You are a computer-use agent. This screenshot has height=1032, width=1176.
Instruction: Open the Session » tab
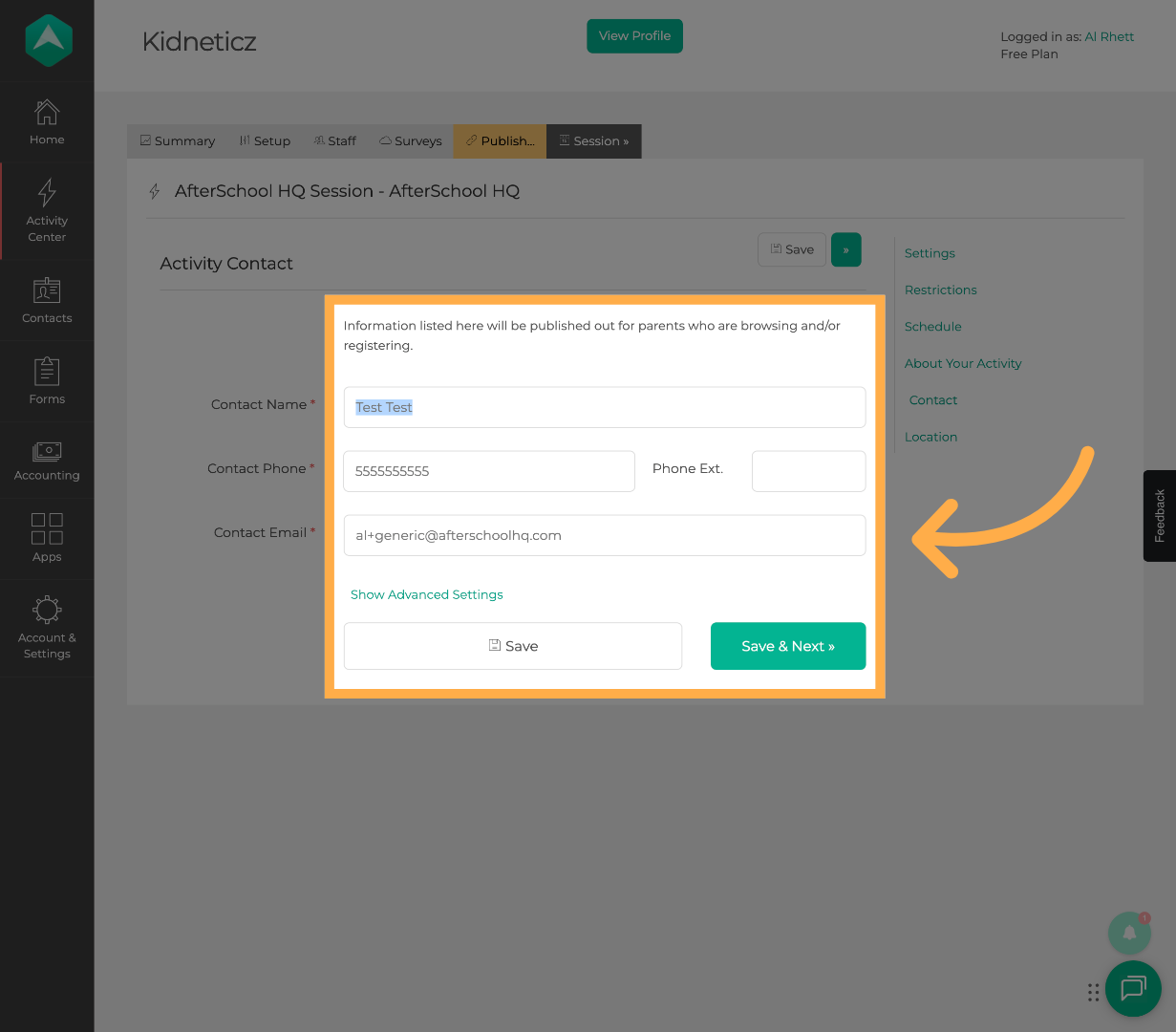click(594, 141)
